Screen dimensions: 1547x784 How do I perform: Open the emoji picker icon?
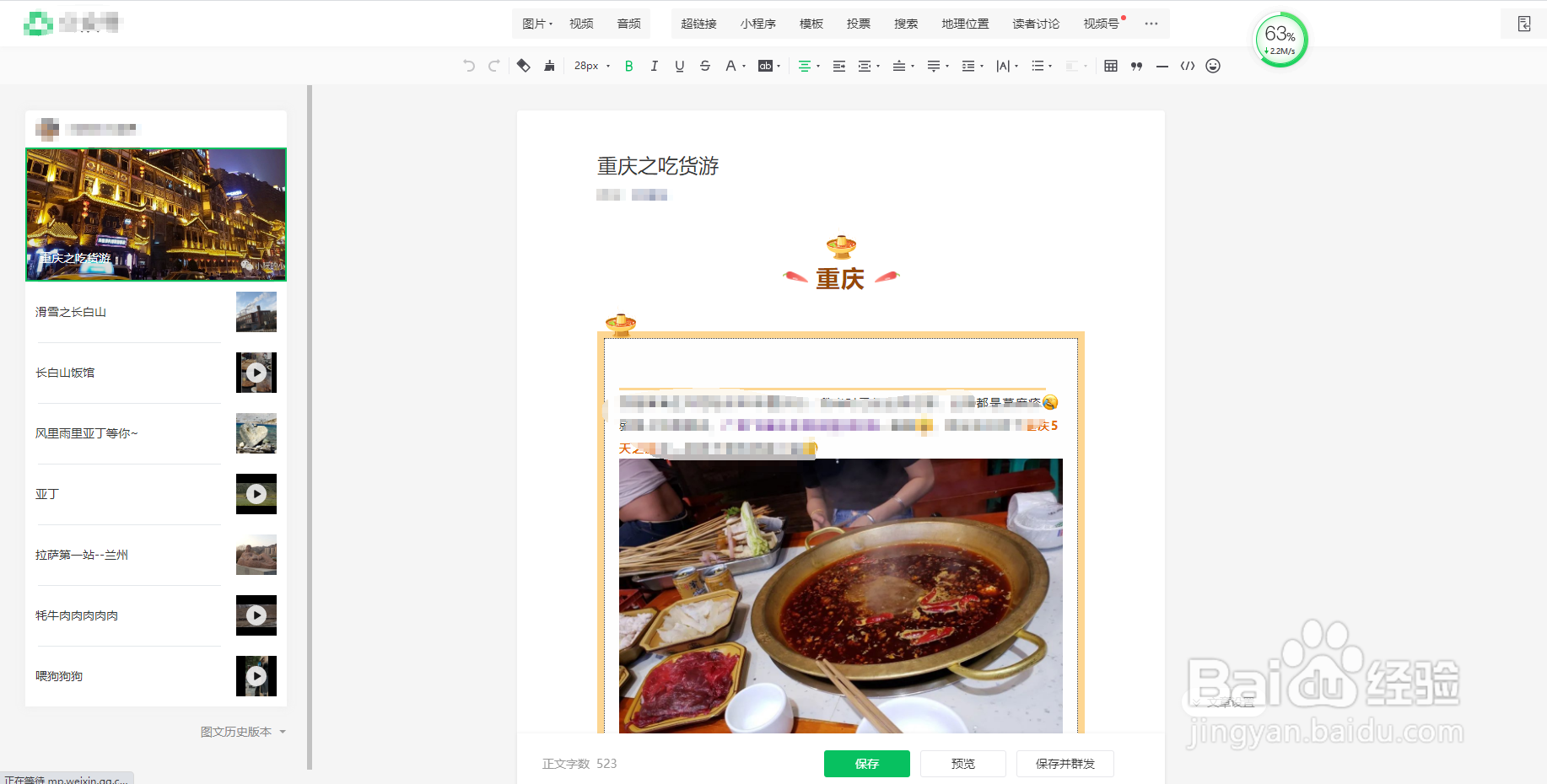(x=1213, y=66)
